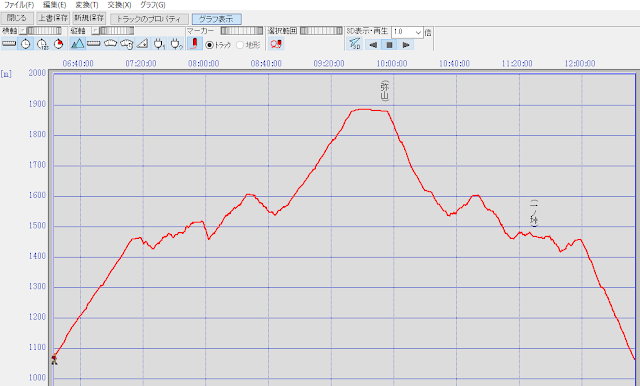Set horizontal axis to elapsed time (123 clock)

pos(42,44)
